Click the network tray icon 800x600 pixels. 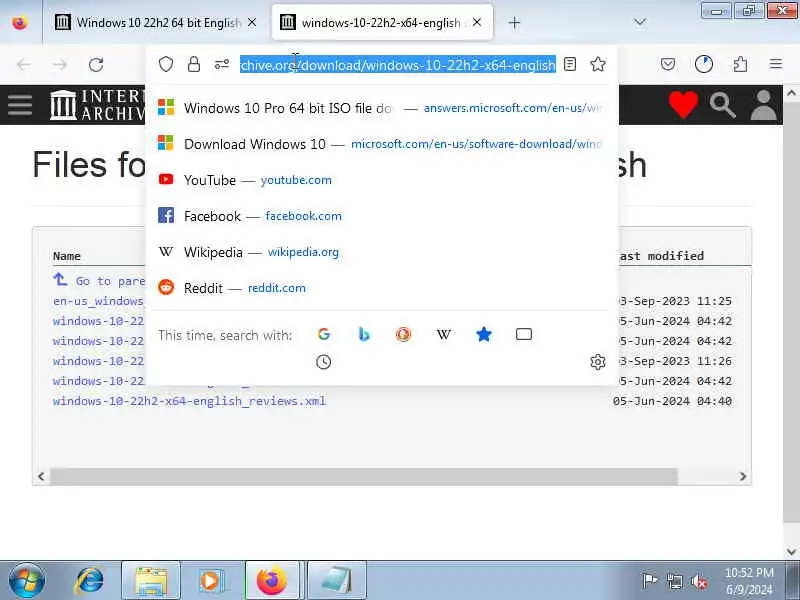point(675,581)
